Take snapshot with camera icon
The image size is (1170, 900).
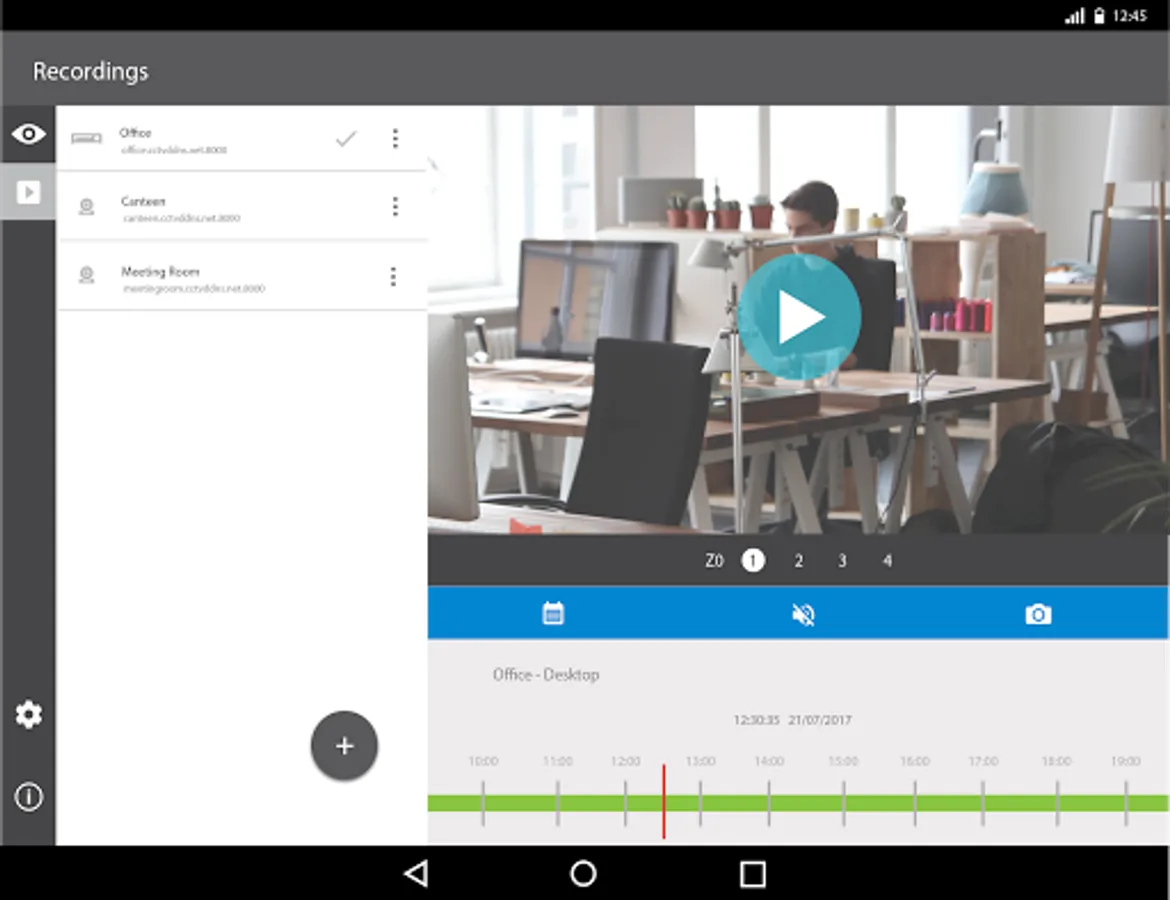coord(1038,614)
